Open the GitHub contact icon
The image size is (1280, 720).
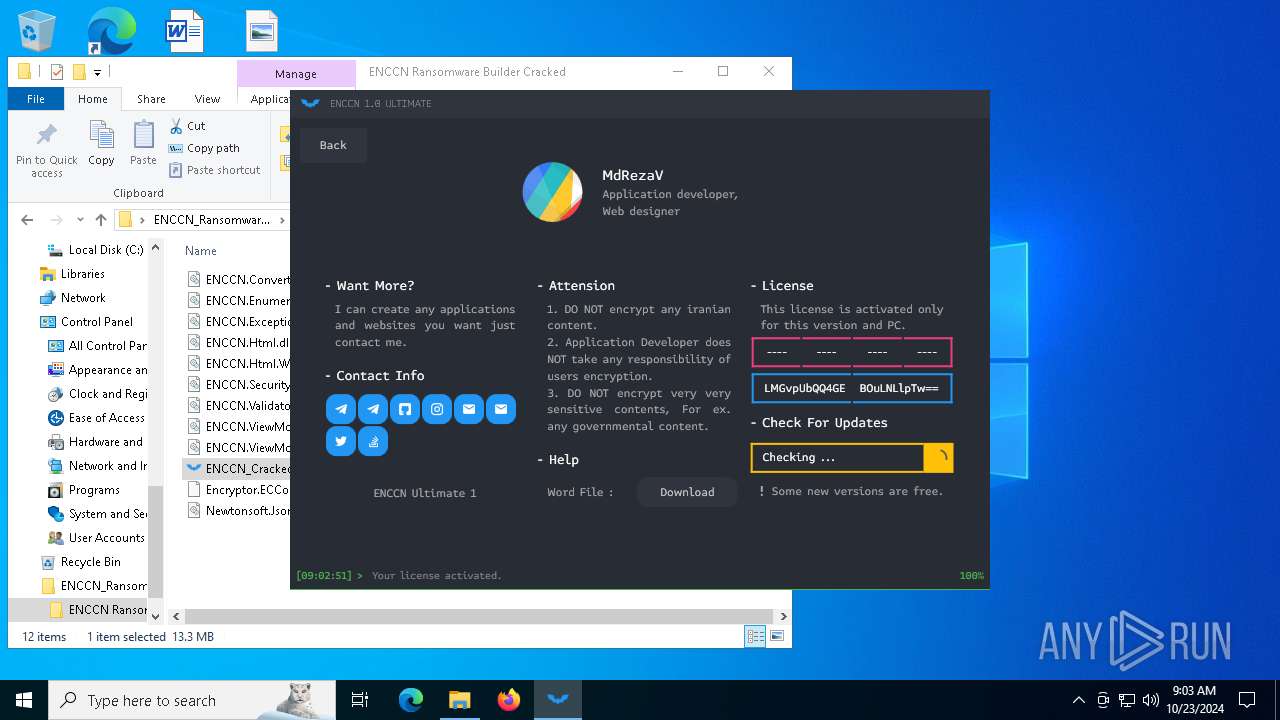click(x=405, y=409)
